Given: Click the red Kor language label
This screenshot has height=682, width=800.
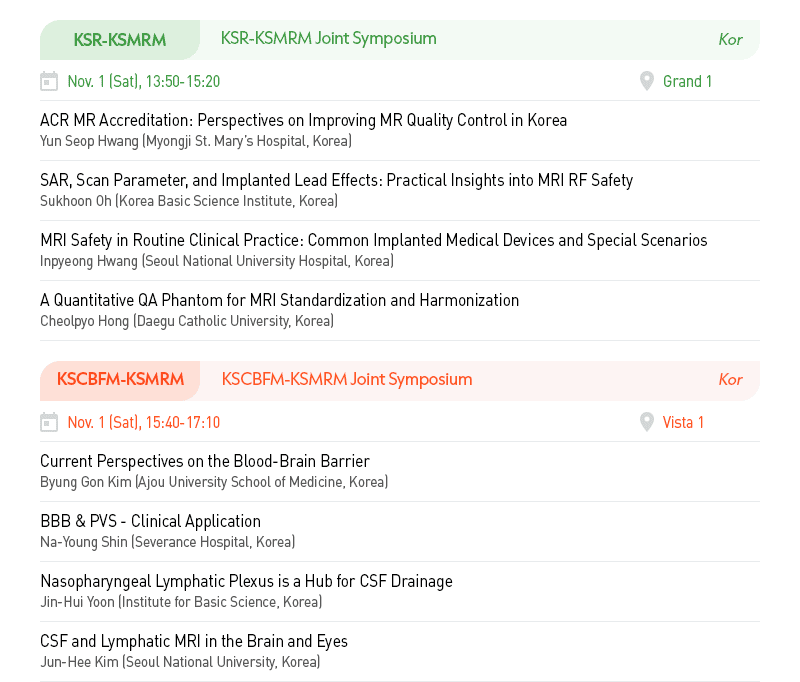Looking at the screenshot, I should pos(730,380).
